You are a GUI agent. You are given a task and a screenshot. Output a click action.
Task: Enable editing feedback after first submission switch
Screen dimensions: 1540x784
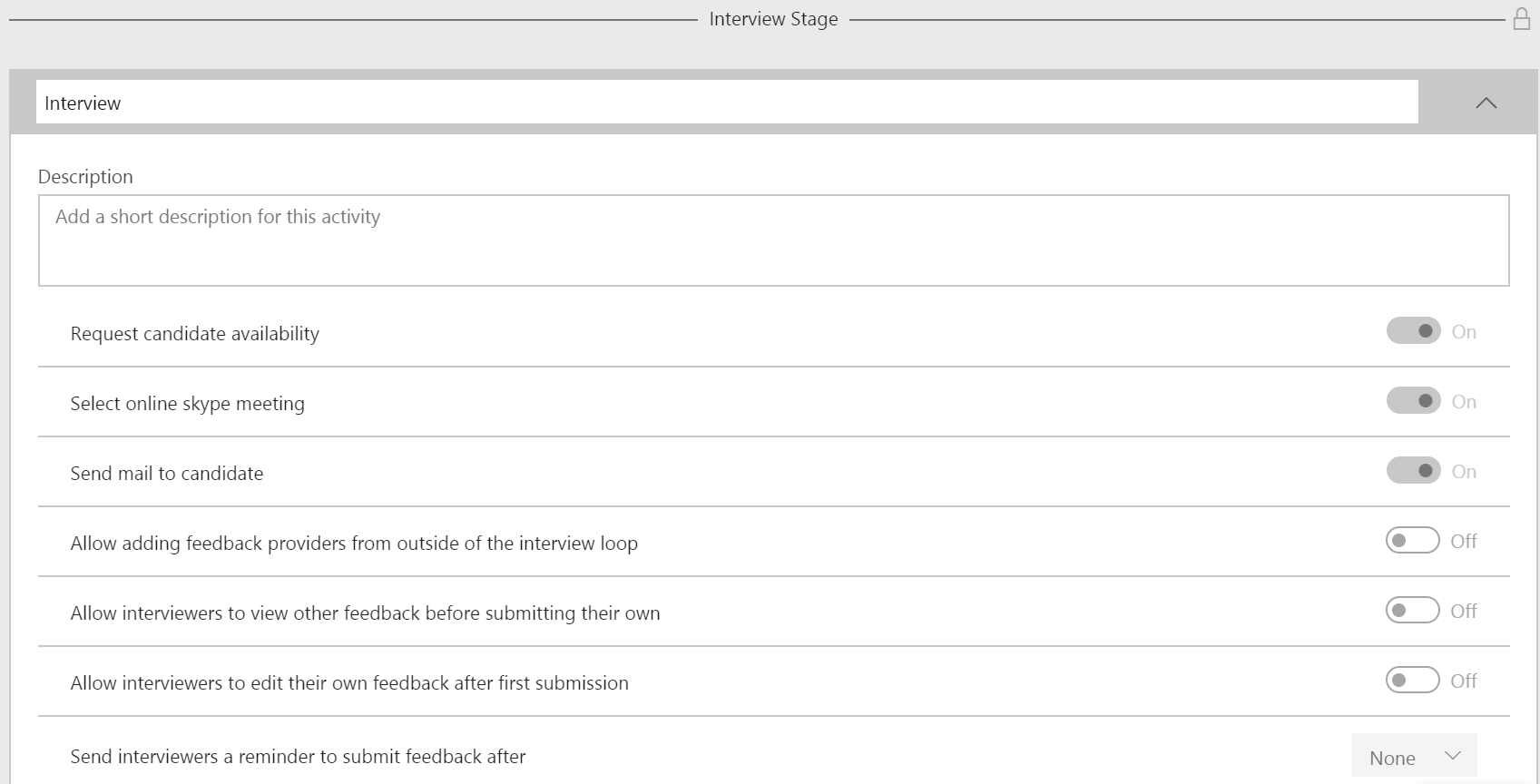point(1412,681)
